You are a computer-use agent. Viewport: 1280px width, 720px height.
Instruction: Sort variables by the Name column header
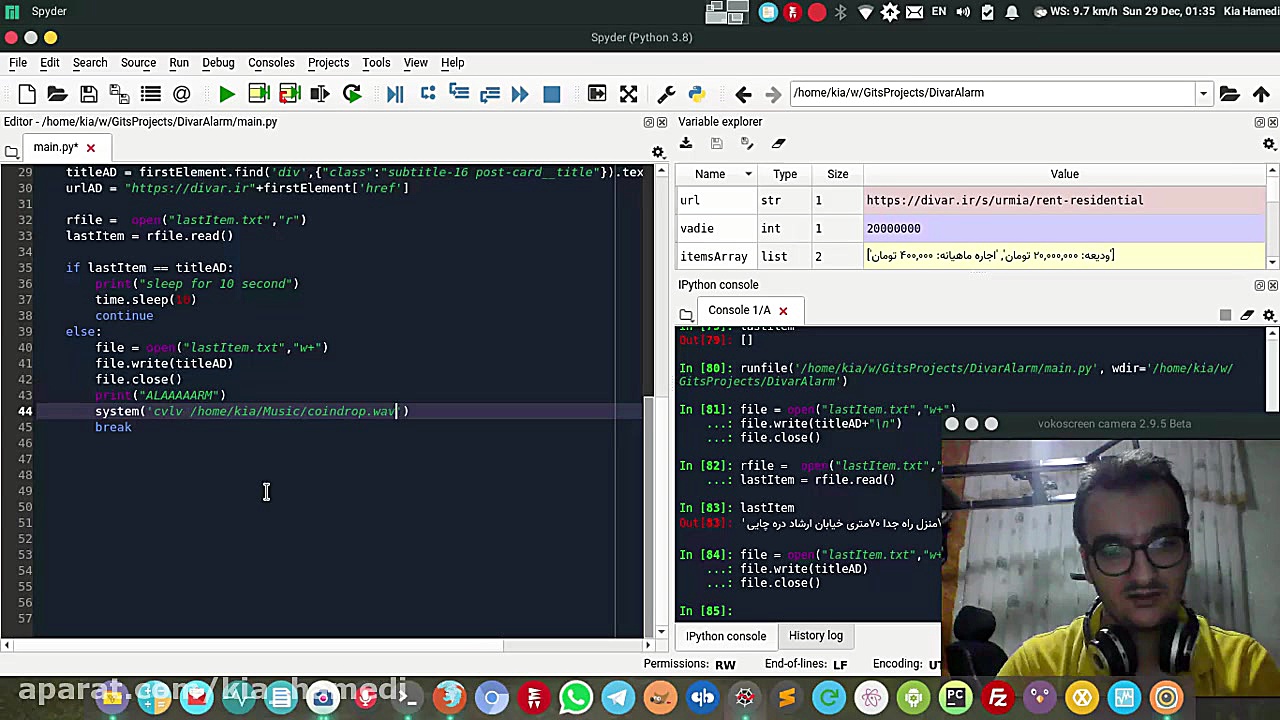click(x=710, y=174)
